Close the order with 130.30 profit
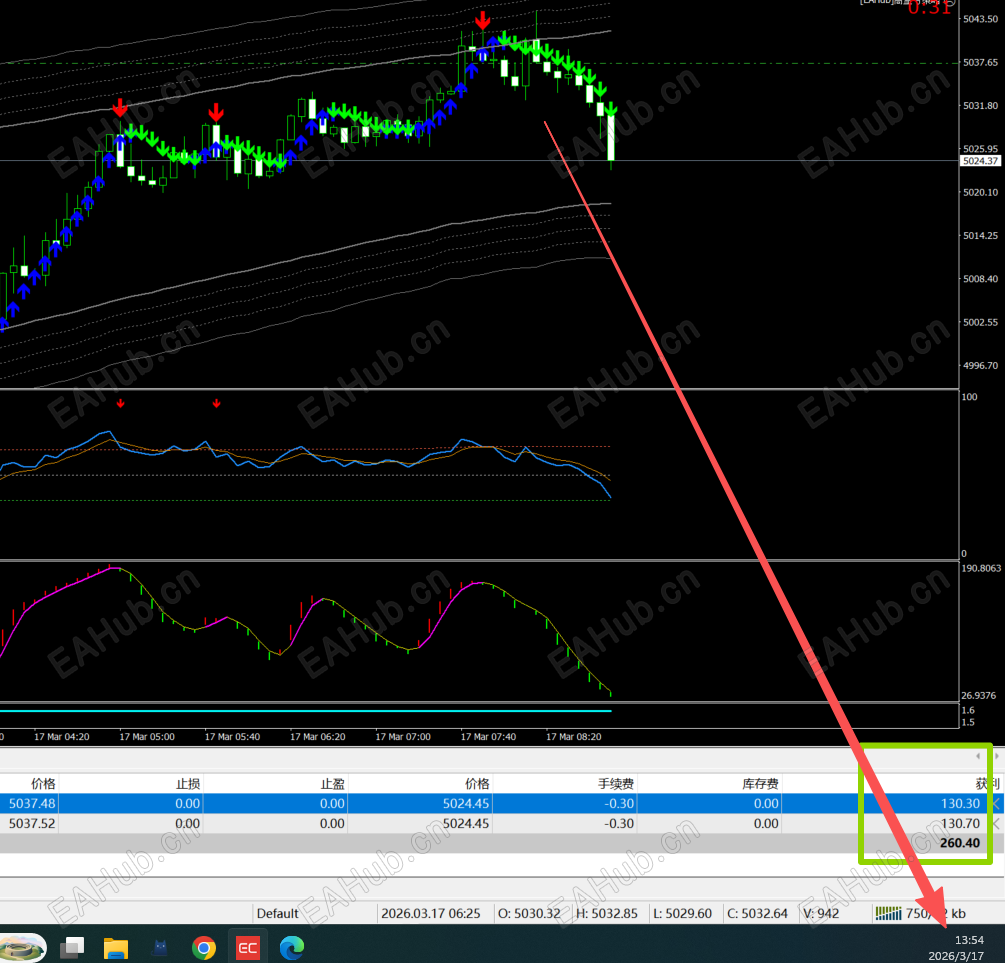Image resolution: width=1005 pixels, height=963 pixels. click(x=996, y=803)
